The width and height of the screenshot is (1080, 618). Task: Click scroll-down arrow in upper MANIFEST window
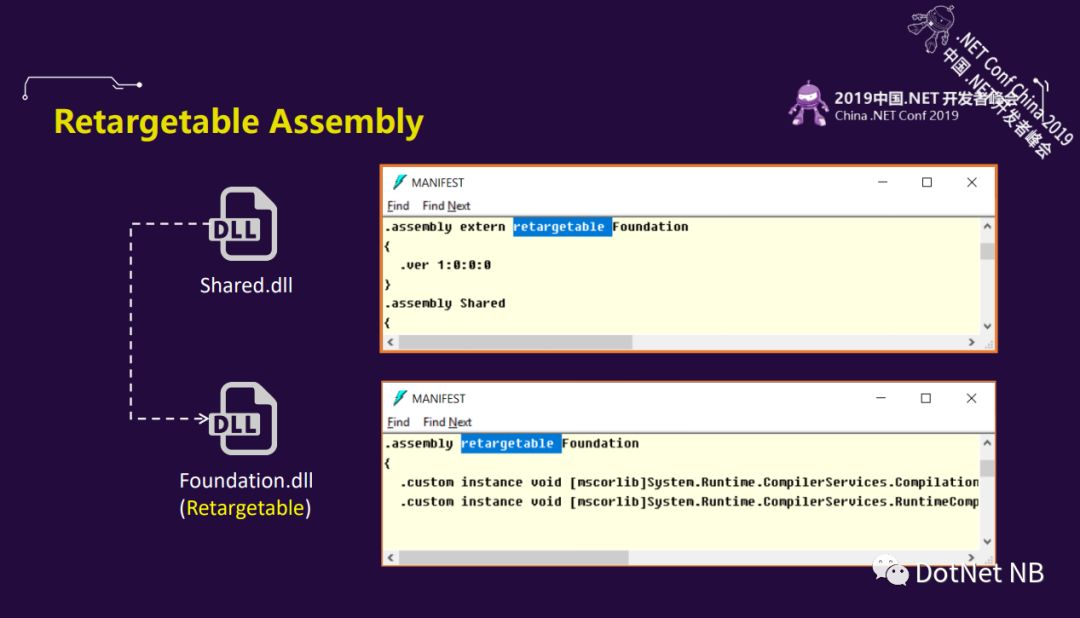tap(987, 327)
